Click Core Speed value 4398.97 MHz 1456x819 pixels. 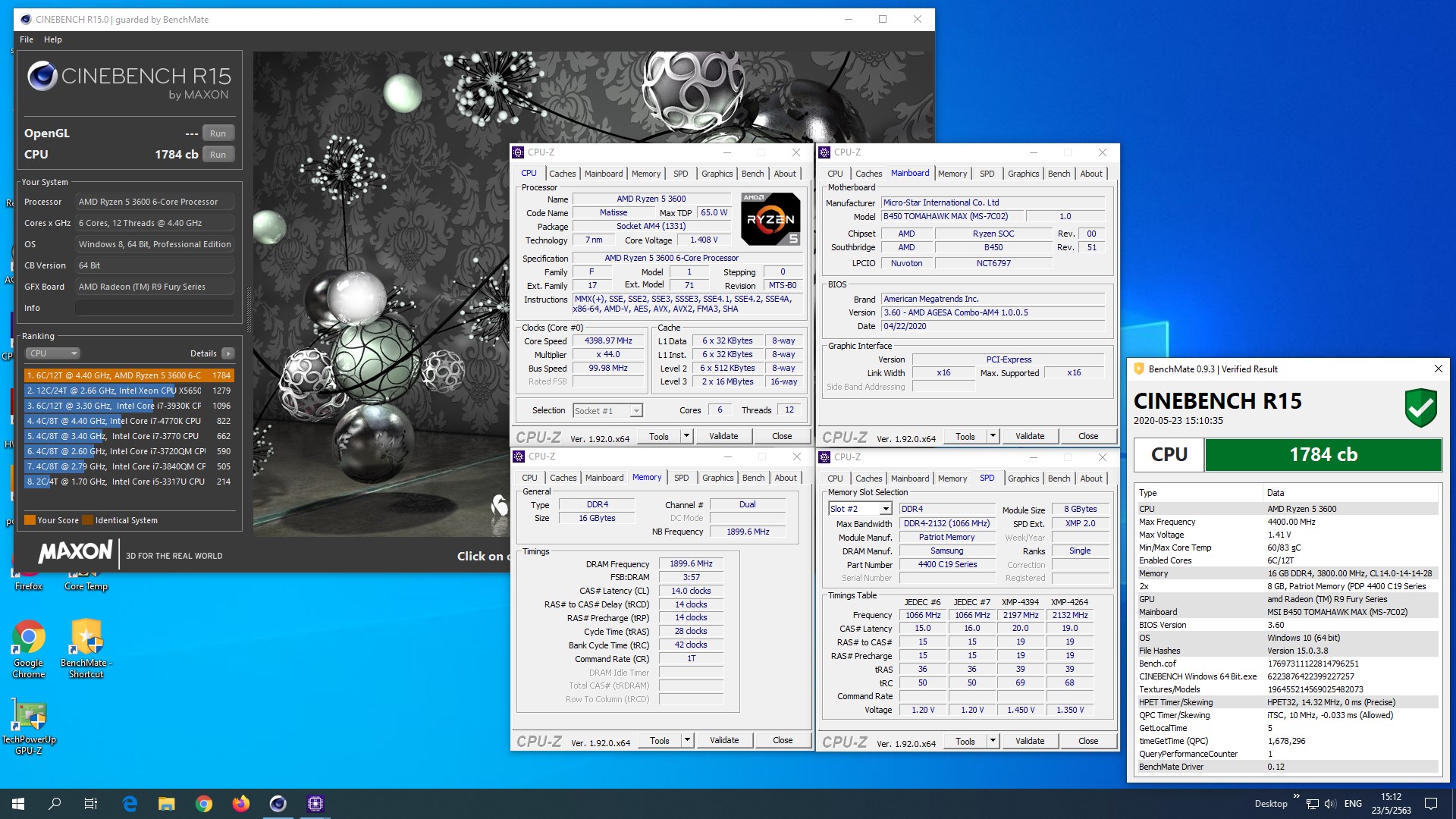pyautogui.click(x=608, y=341)
